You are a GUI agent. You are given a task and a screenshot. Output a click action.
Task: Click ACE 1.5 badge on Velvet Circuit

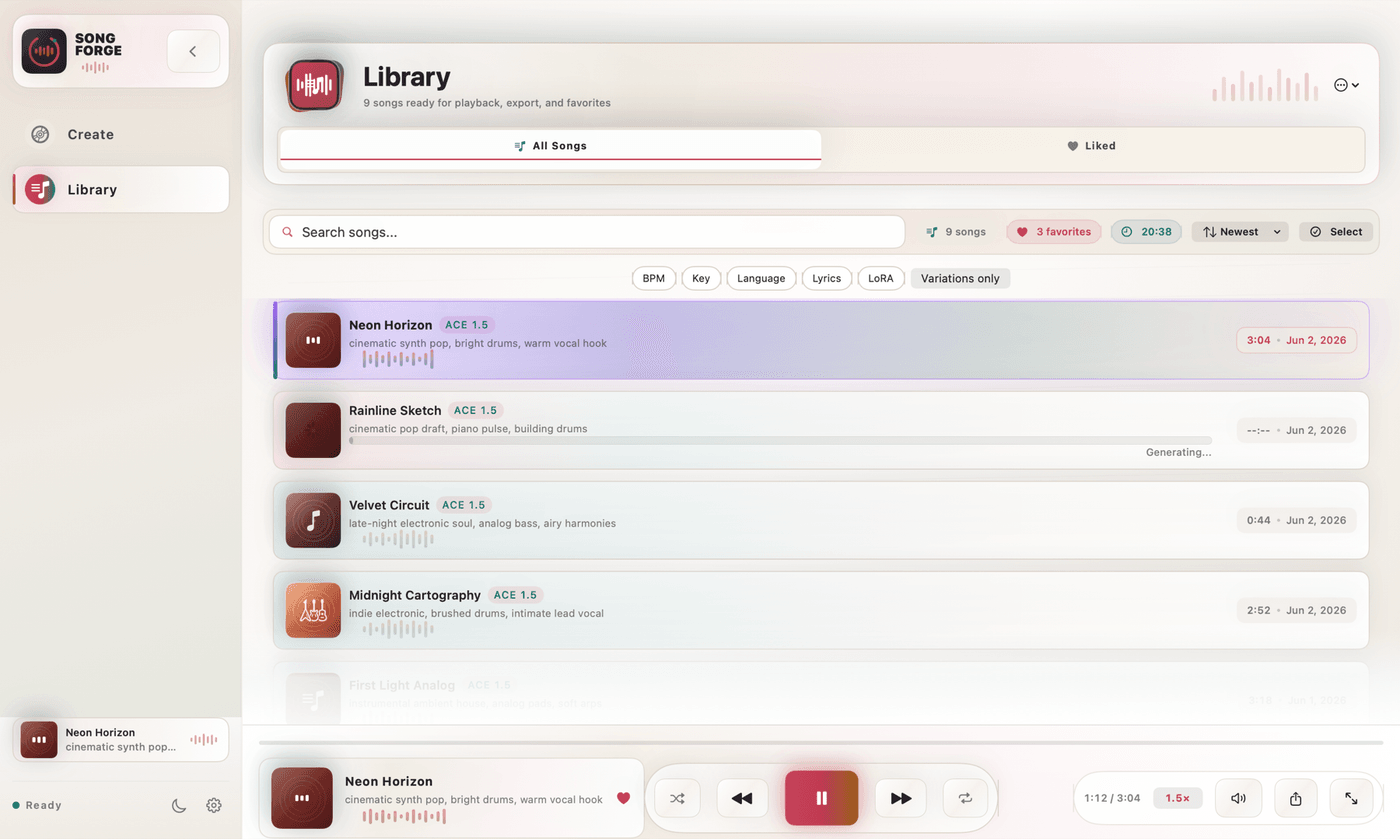(464, 505)
